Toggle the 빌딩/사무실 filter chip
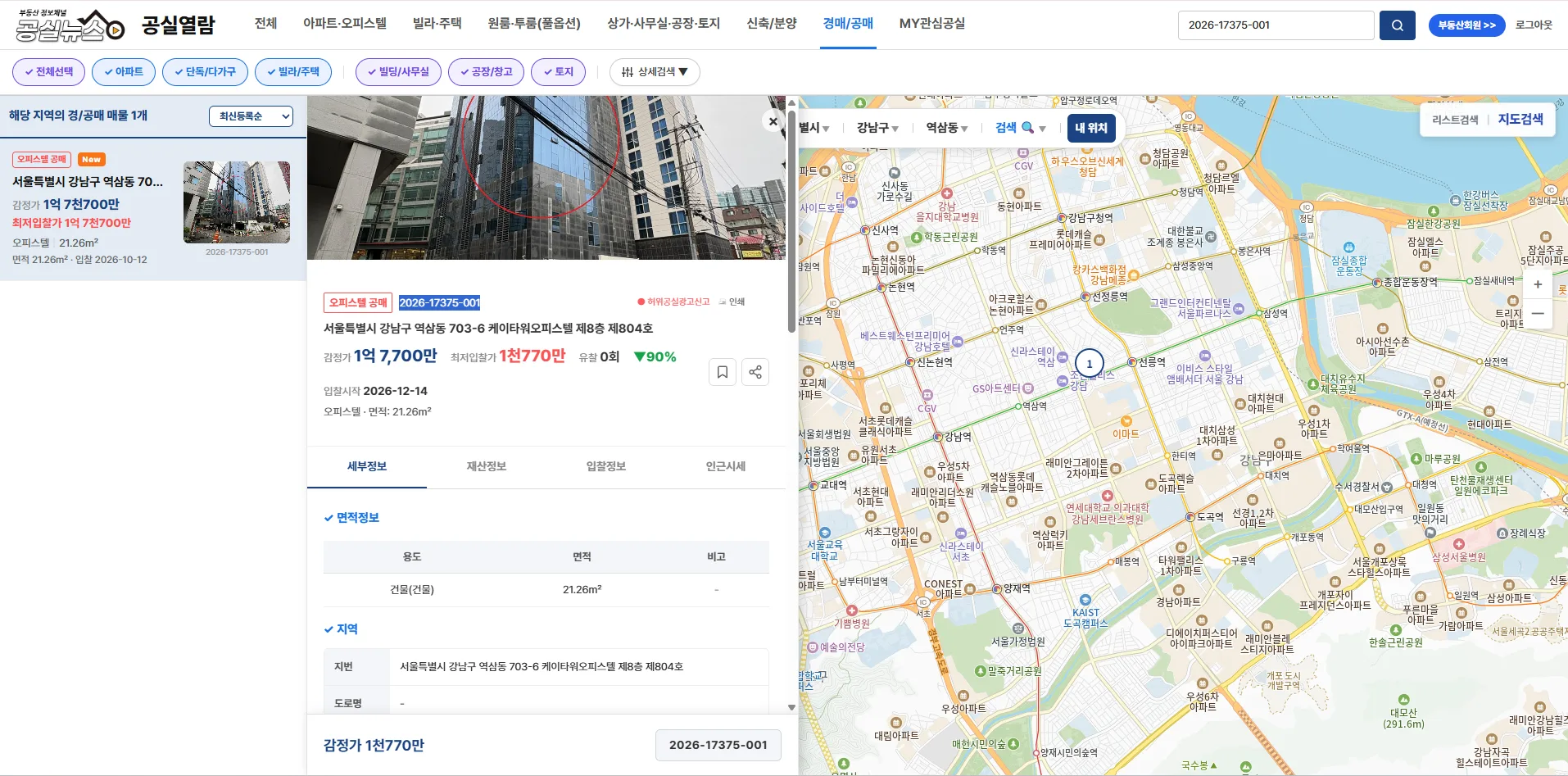 398,72
